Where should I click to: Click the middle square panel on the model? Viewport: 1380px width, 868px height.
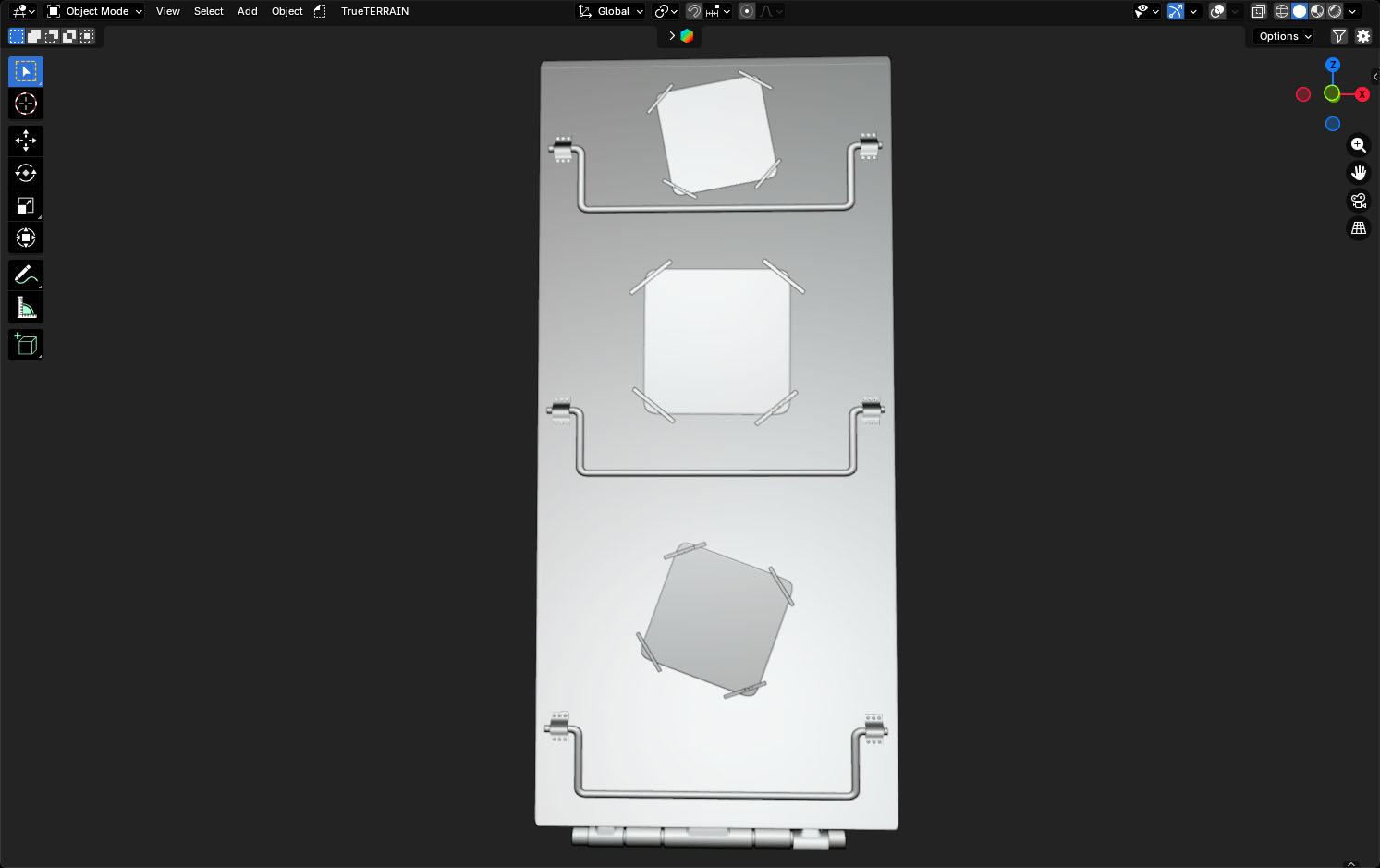pyautogui.click(x=717, y=342)
